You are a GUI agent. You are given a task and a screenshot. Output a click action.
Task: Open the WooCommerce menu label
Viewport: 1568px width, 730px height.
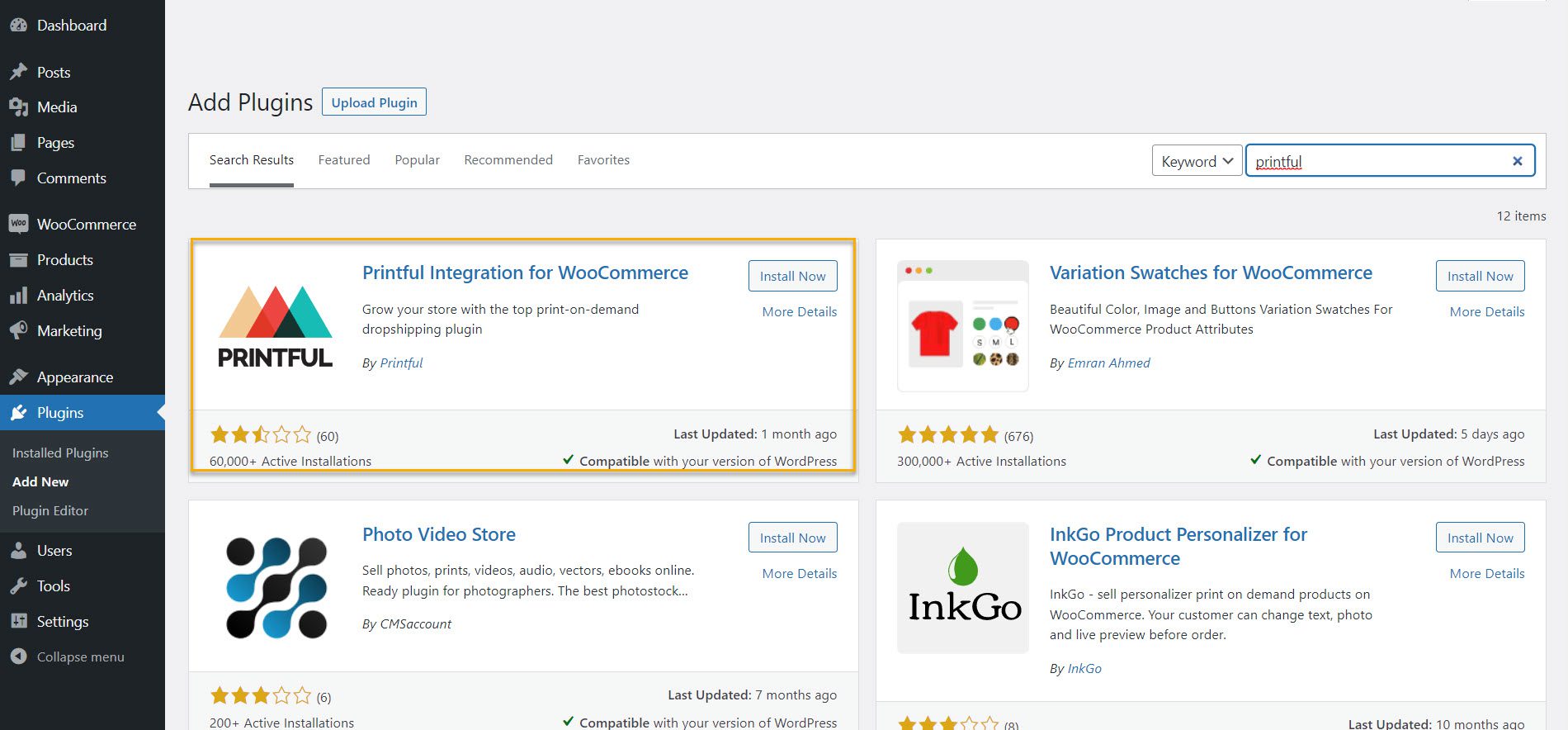coord(87,224)
